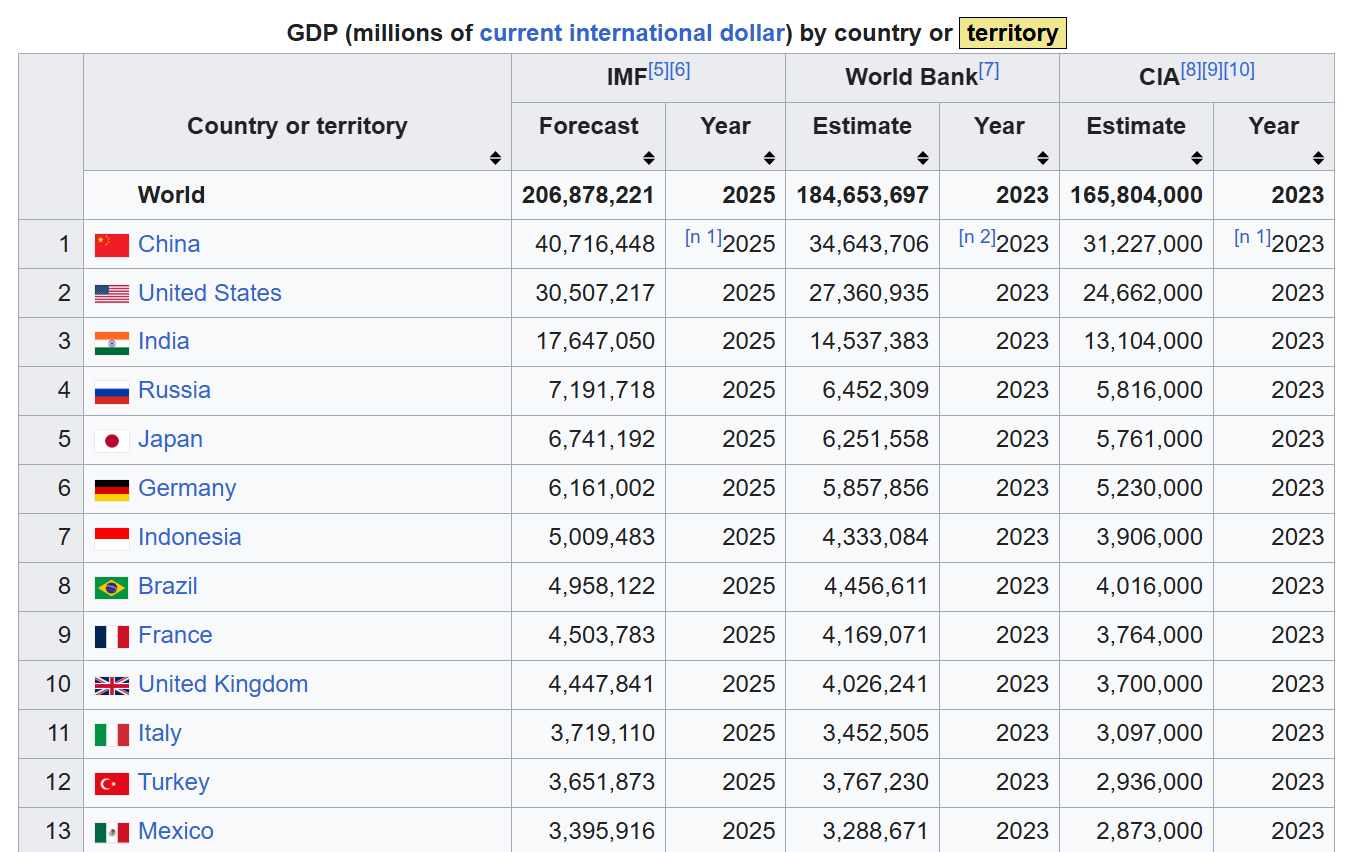The image size is (1355, 852).
Task: Open note n 1 beside China's CIA year
Action: (x=1252, y=237)
